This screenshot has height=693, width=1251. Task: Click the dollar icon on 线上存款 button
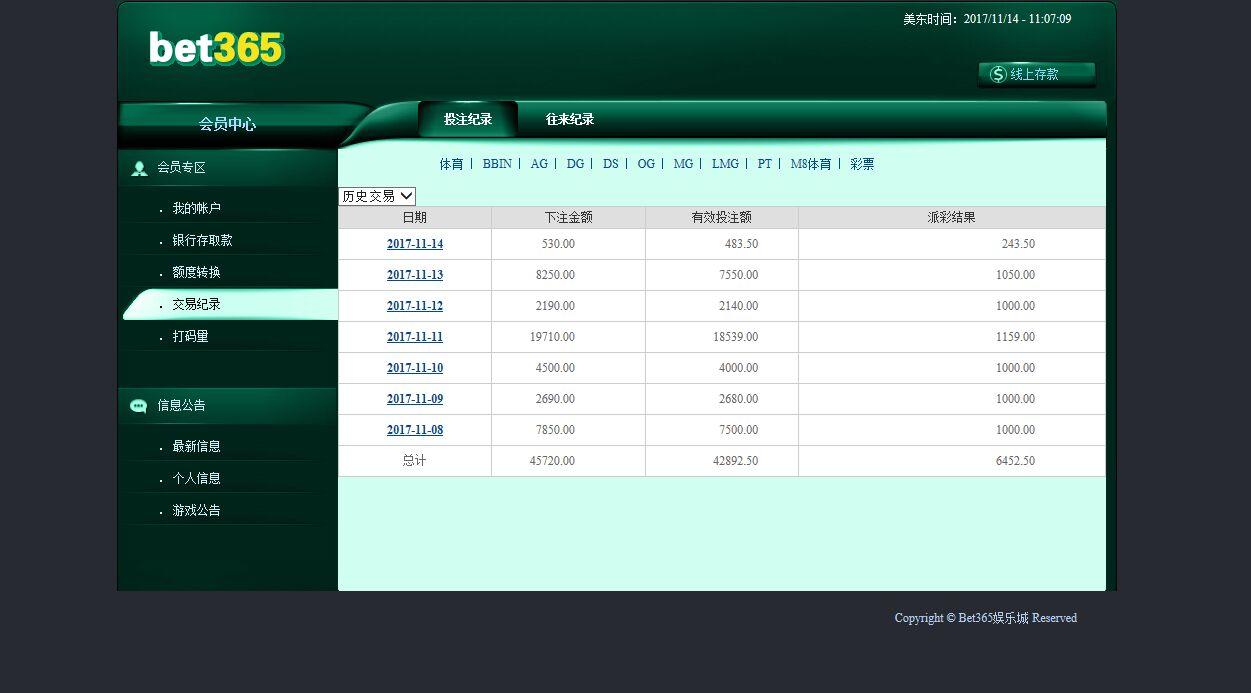[998, 74]
